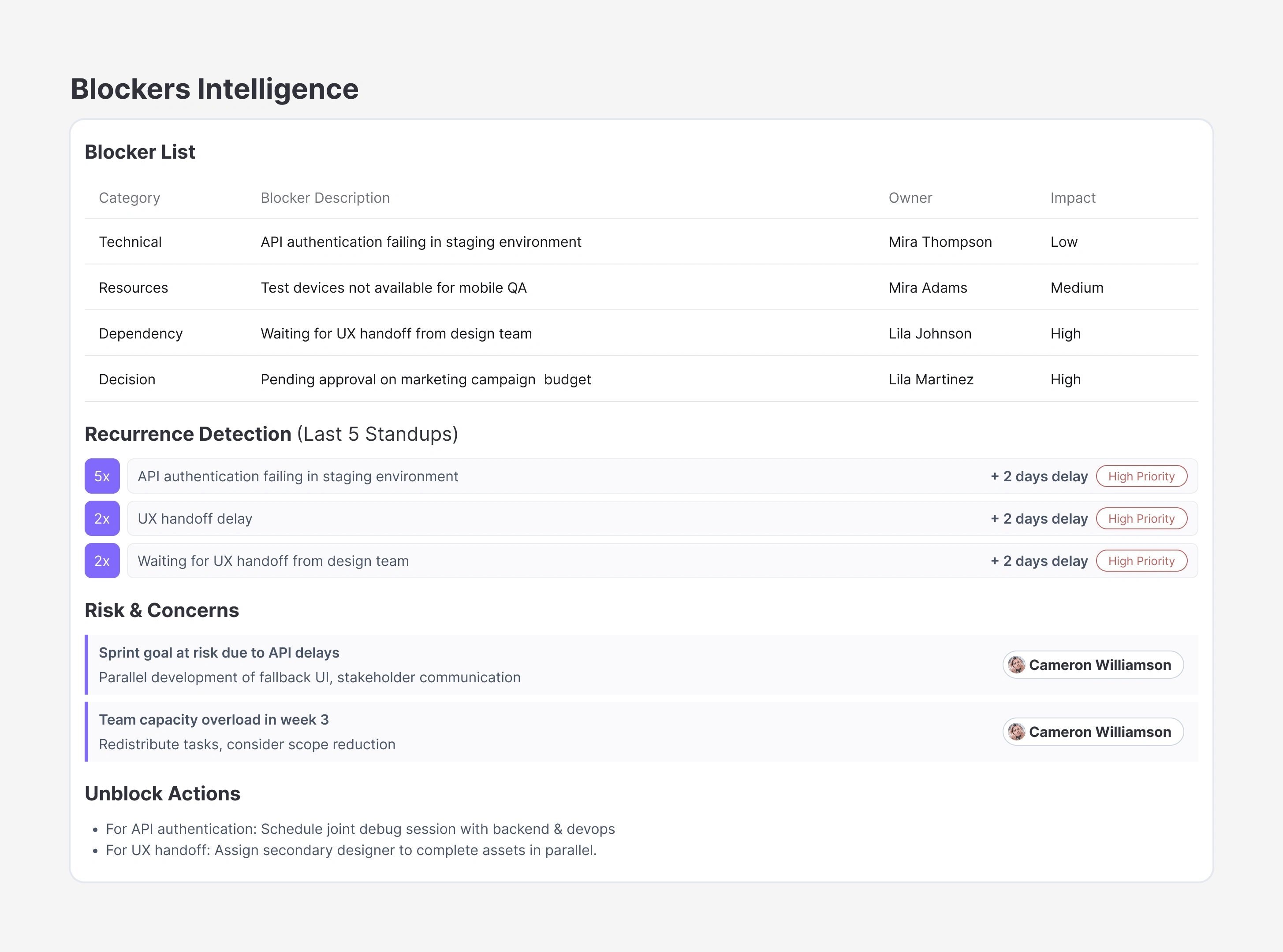Select the Decision category cell

coord(127,379)
